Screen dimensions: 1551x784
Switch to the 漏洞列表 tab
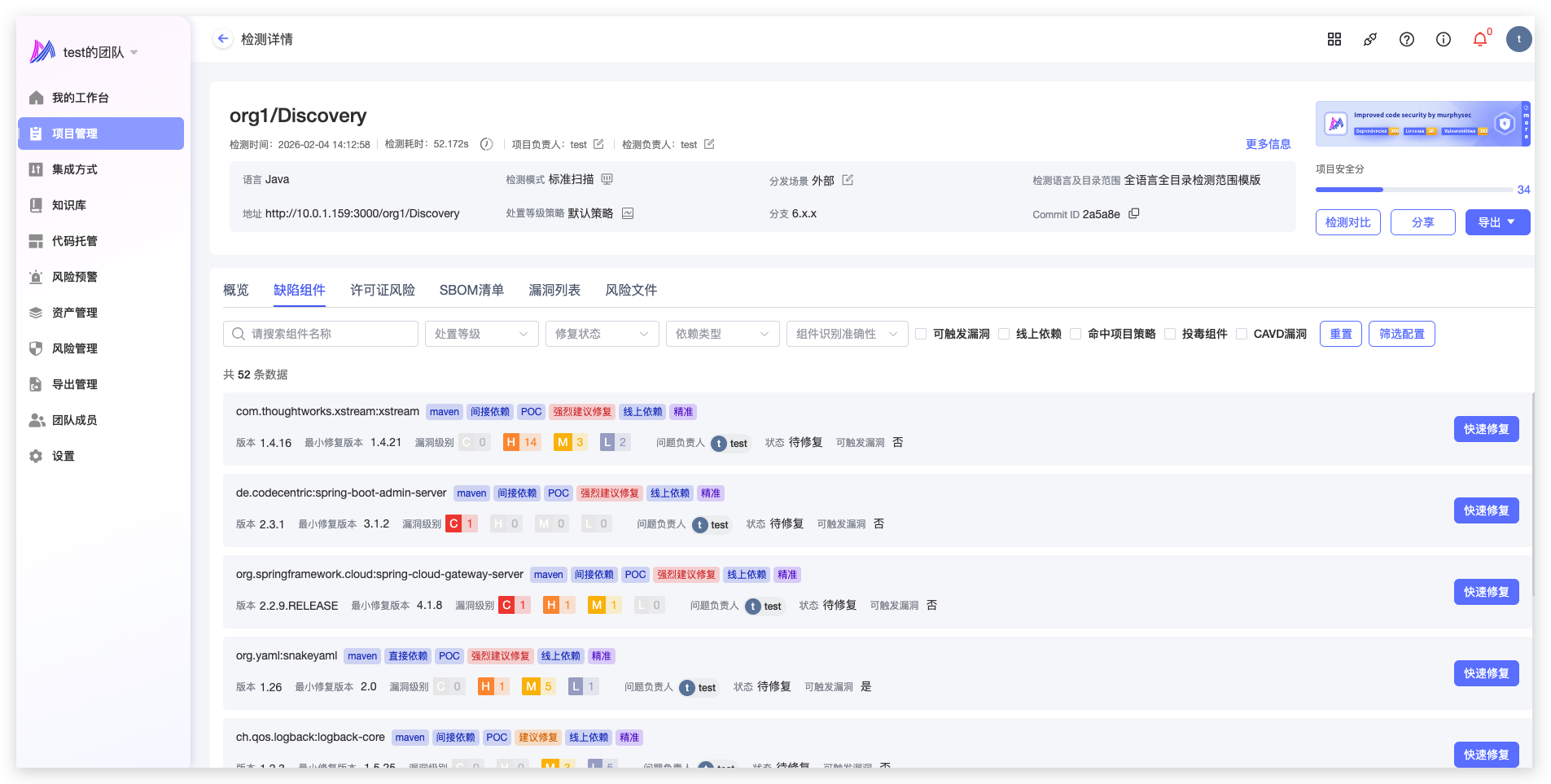click(x=554, y=290)
